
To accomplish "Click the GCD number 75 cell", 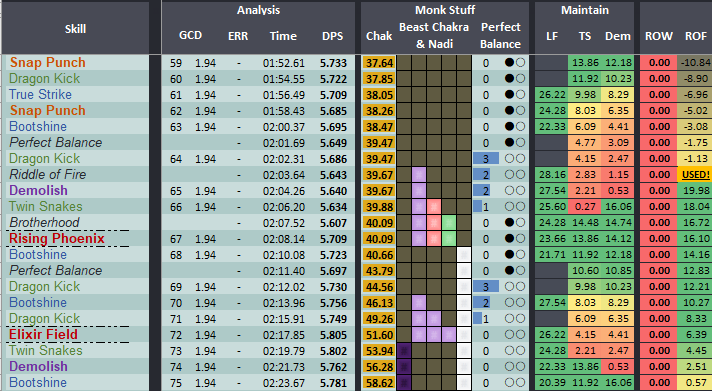I will coord(176,383).
